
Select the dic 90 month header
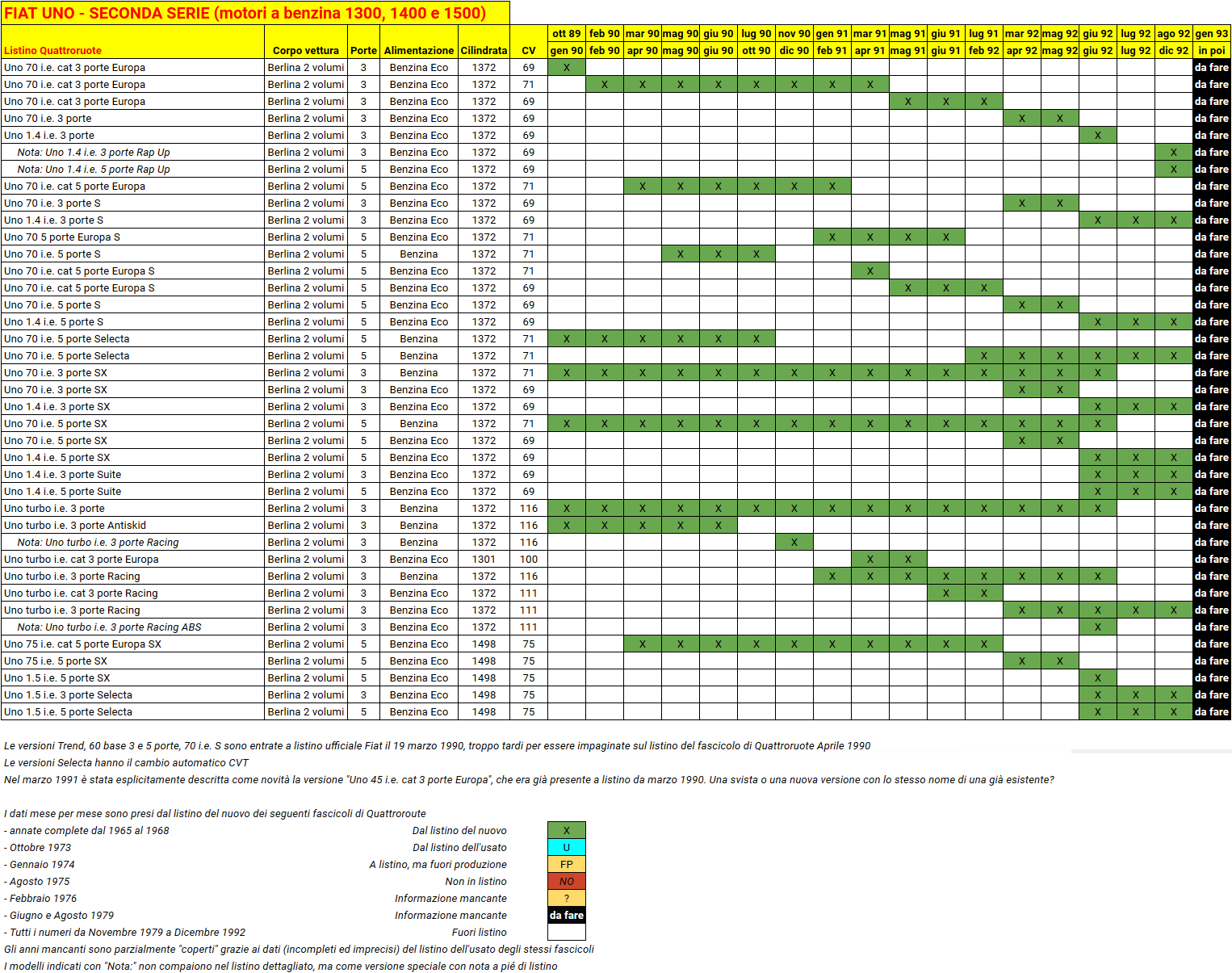pos(794,50)
